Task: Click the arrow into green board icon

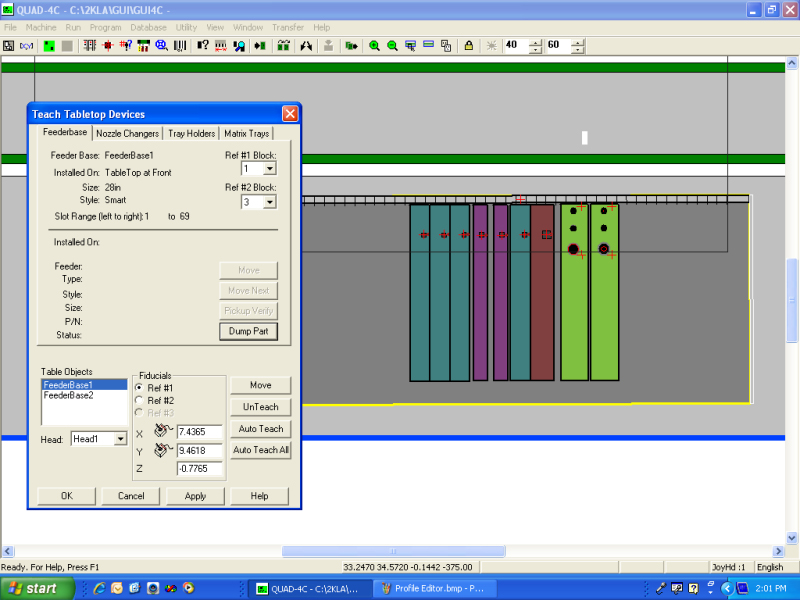Action: 260,46
